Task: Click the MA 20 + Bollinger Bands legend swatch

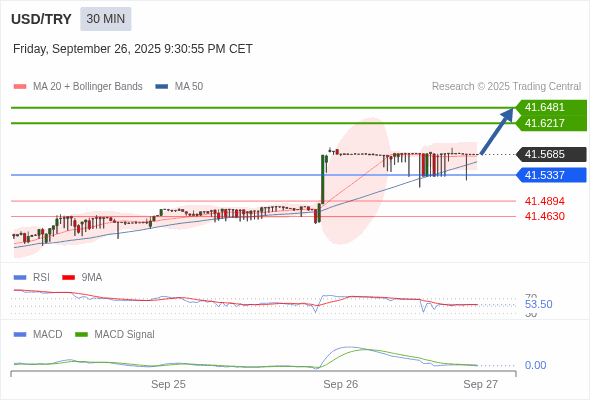Action: tap(20, 87)
